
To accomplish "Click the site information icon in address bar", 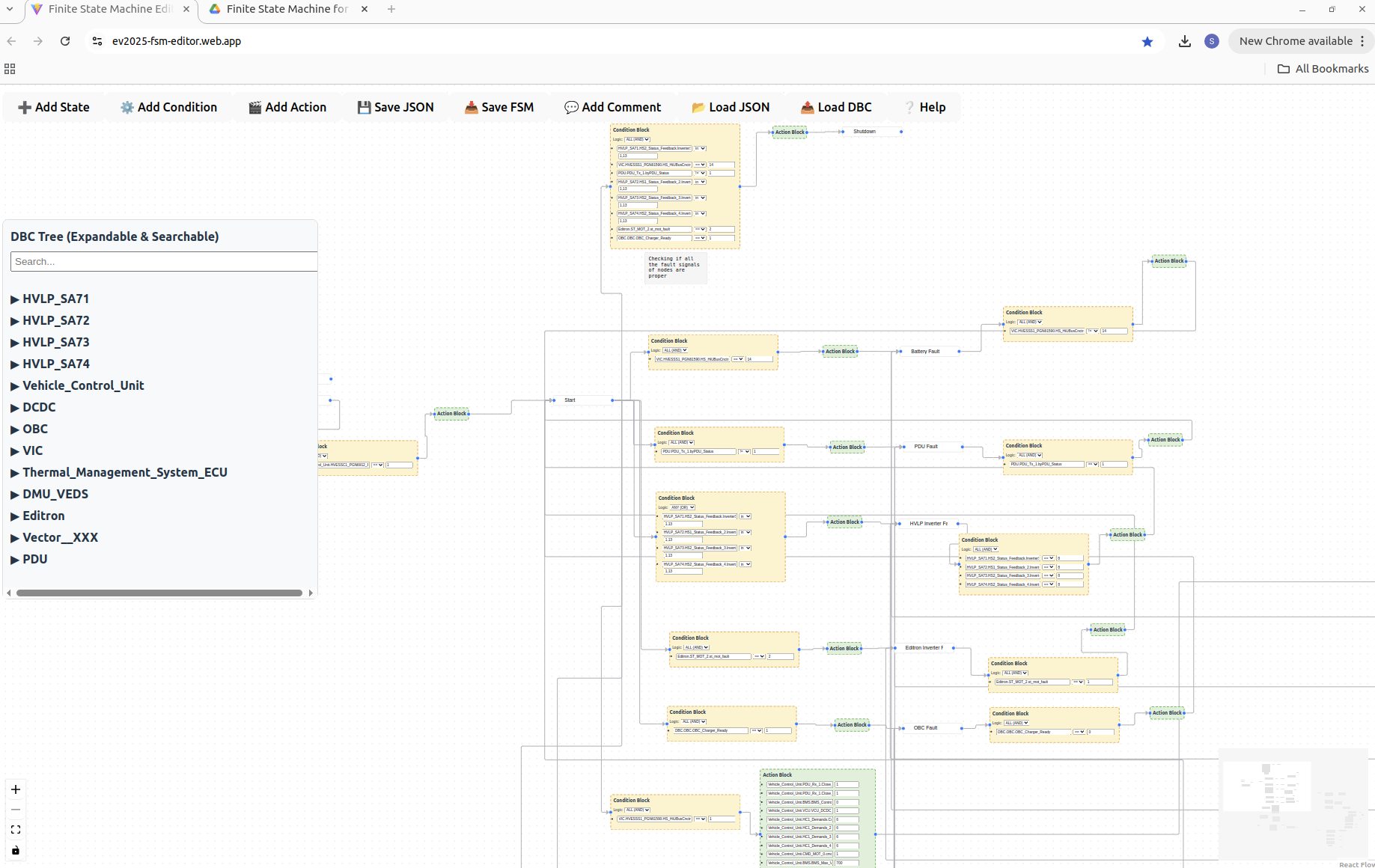I will pos(97,41).
